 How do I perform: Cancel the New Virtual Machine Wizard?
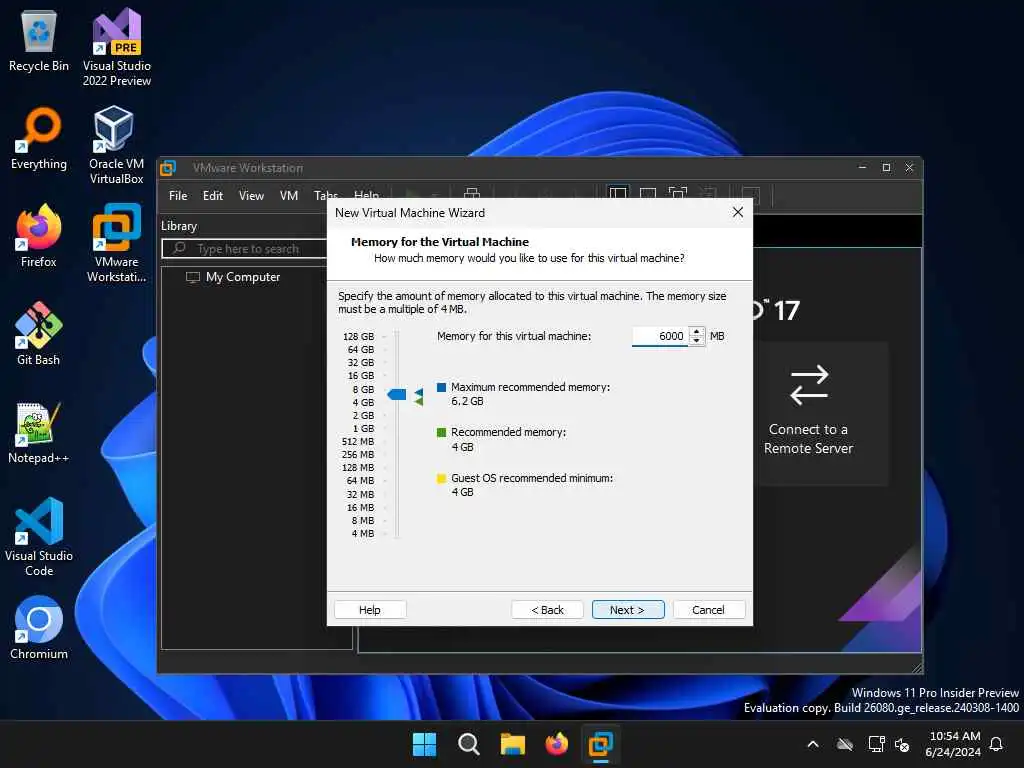[x=709, y=609]
